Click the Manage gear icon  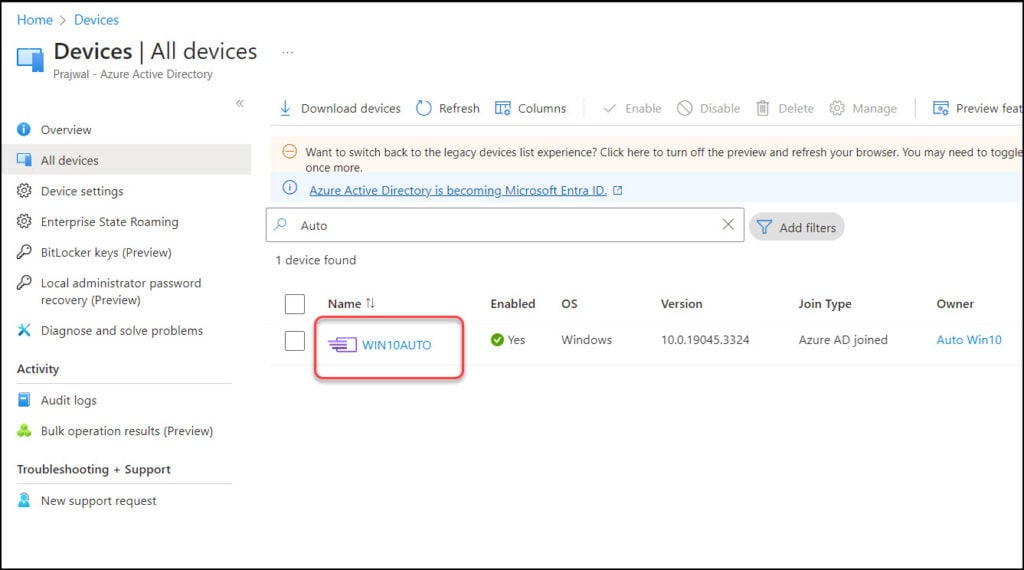pos(837,108)
